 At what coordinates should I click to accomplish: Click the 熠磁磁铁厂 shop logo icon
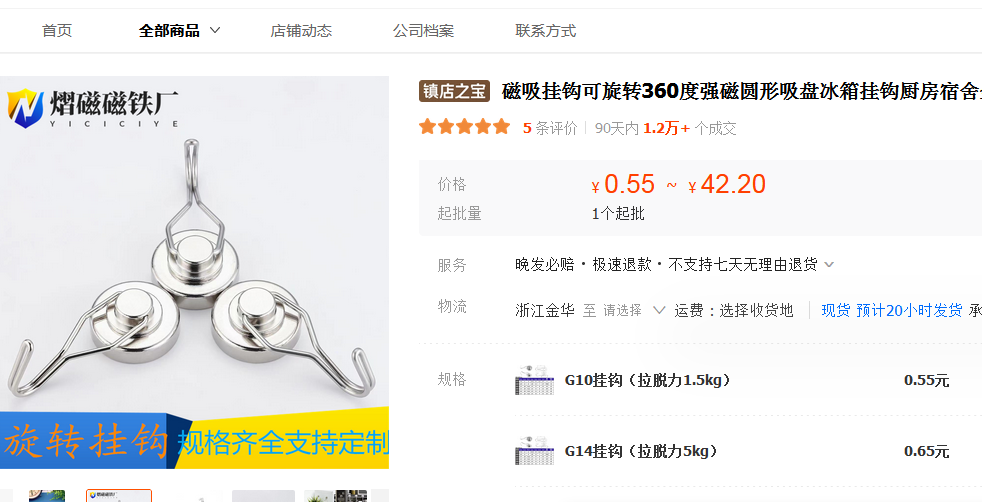[x=25, y=108]
